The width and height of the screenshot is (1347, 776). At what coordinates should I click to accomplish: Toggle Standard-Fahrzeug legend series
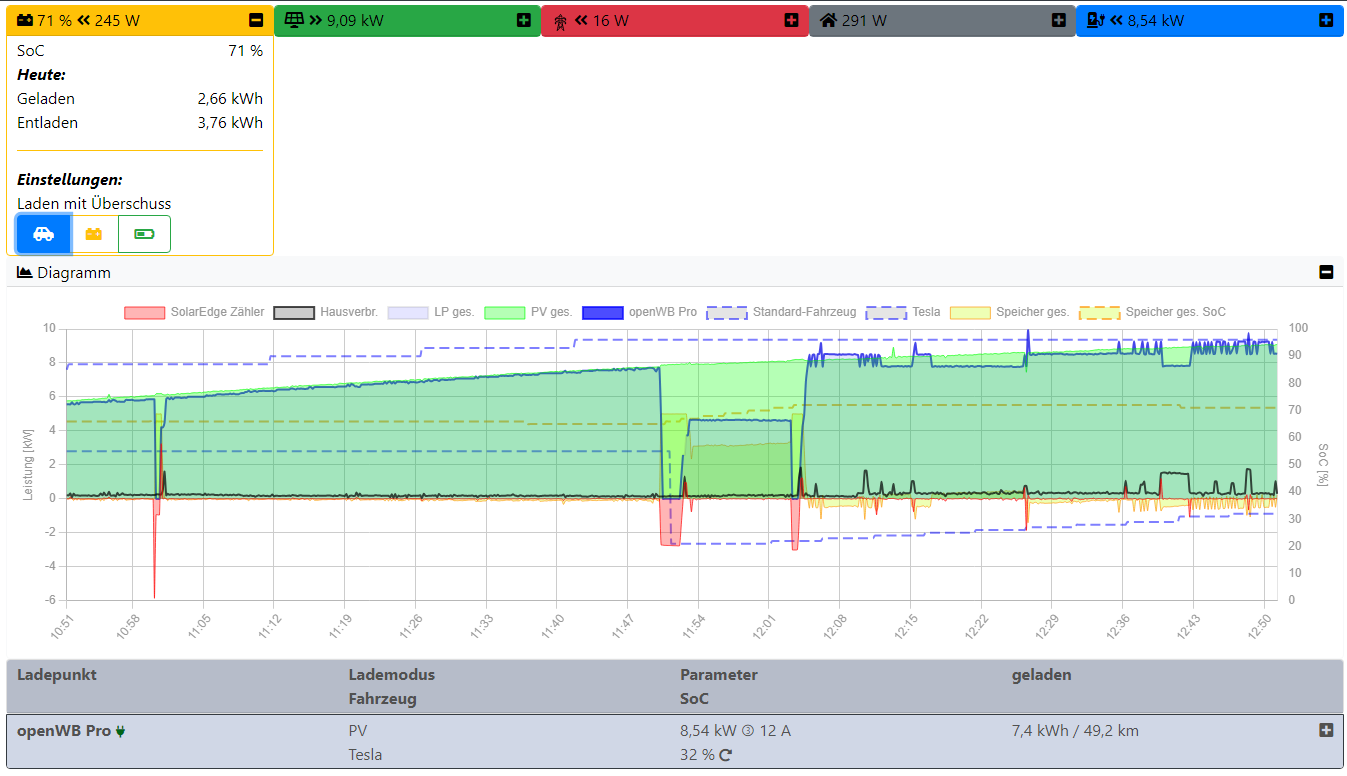pos(782,312)
